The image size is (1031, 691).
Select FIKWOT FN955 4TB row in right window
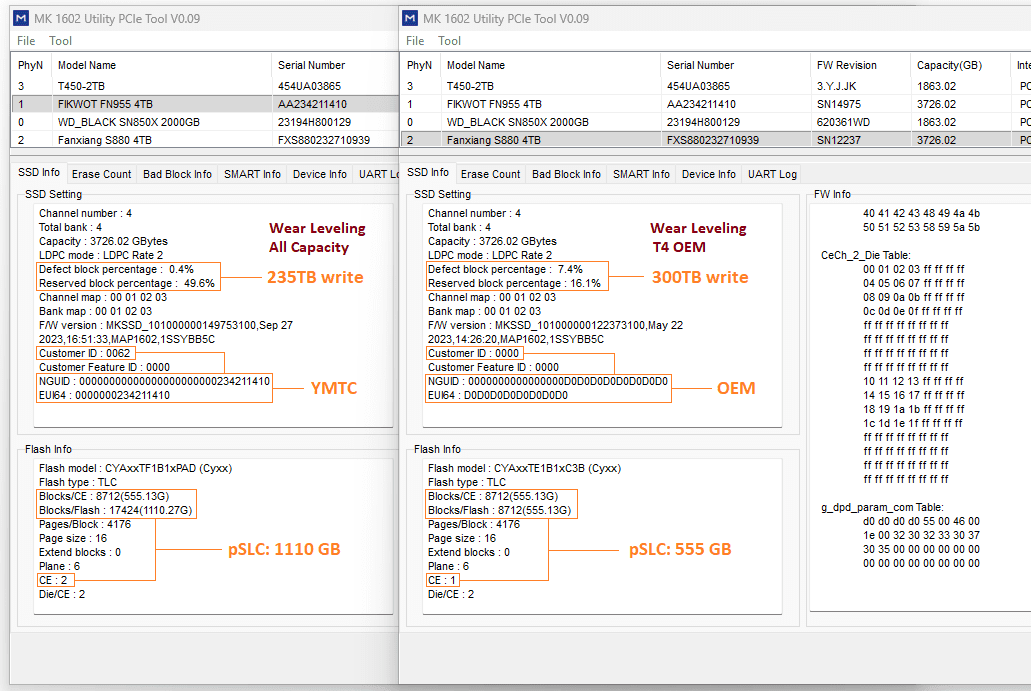pos(716,104)
